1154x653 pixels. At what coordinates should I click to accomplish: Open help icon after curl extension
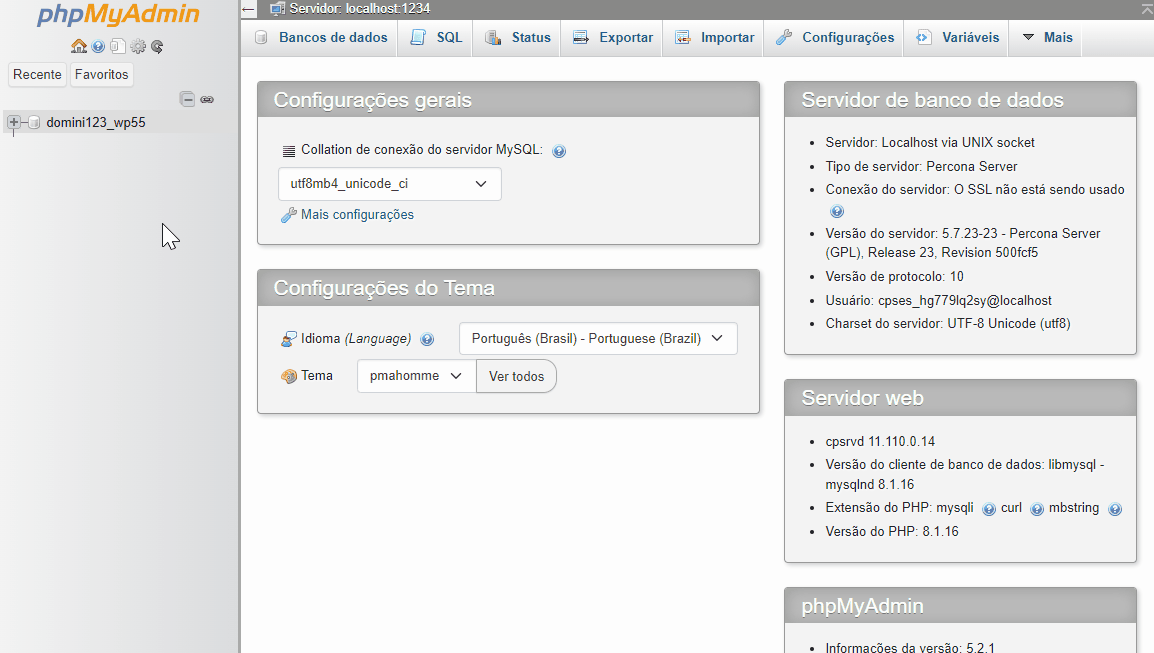pyautogui.click(x=1037, y=509)
